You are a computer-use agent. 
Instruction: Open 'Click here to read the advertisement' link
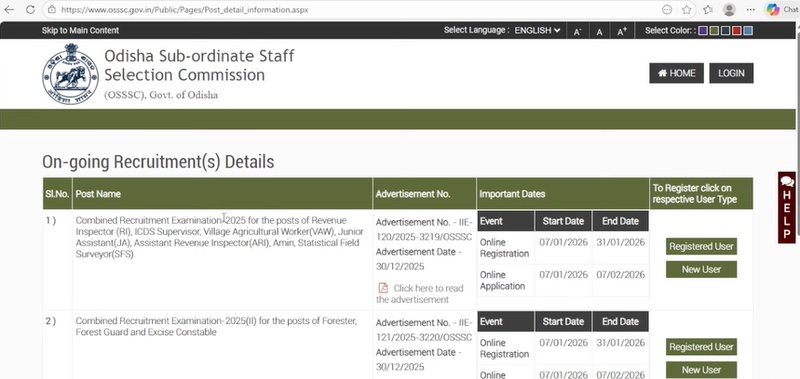(420, 294)
